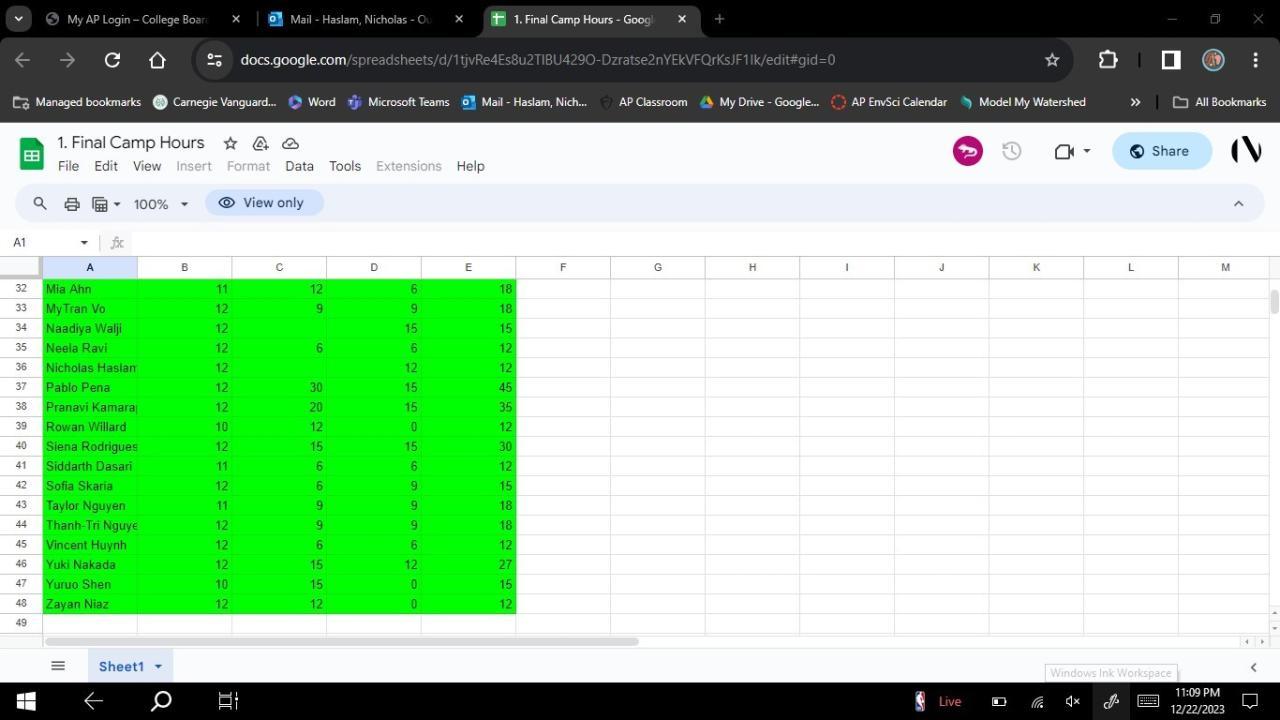Select column A header
Image resolution: width=1280 pixels, height=720 pixels.
tap(89, 267)
